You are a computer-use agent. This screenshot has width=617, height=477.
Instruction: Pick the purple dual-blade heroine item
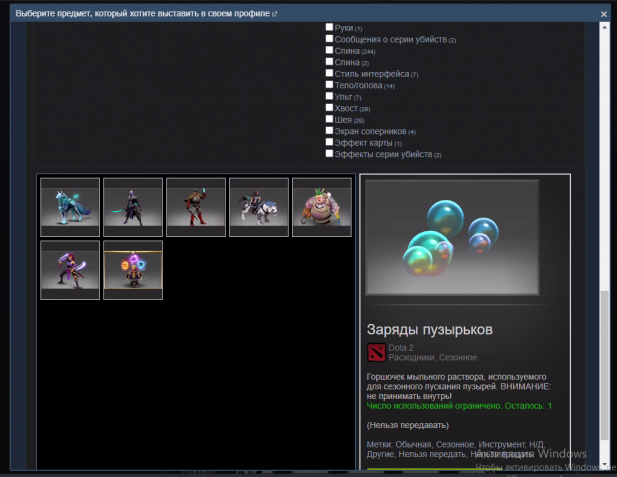coord(70,270)
